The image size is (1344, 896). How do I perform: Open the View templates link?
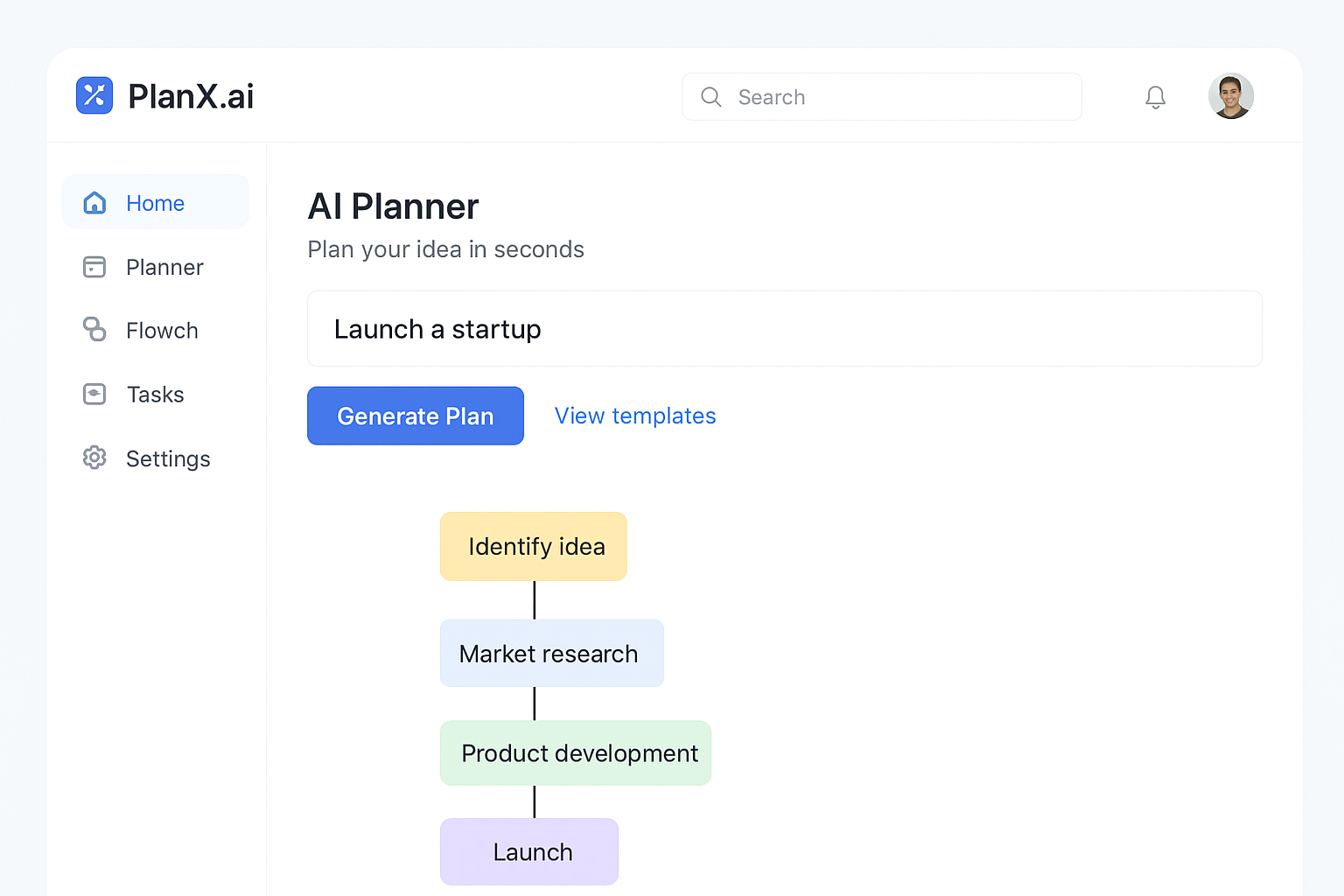[635, 416]
